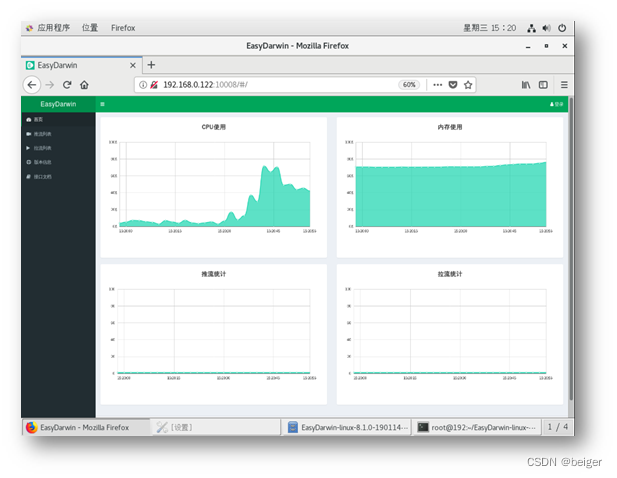Open the page actions three-dot menu
Viewport: 617px width, 478px height.
tap(438, 85)
